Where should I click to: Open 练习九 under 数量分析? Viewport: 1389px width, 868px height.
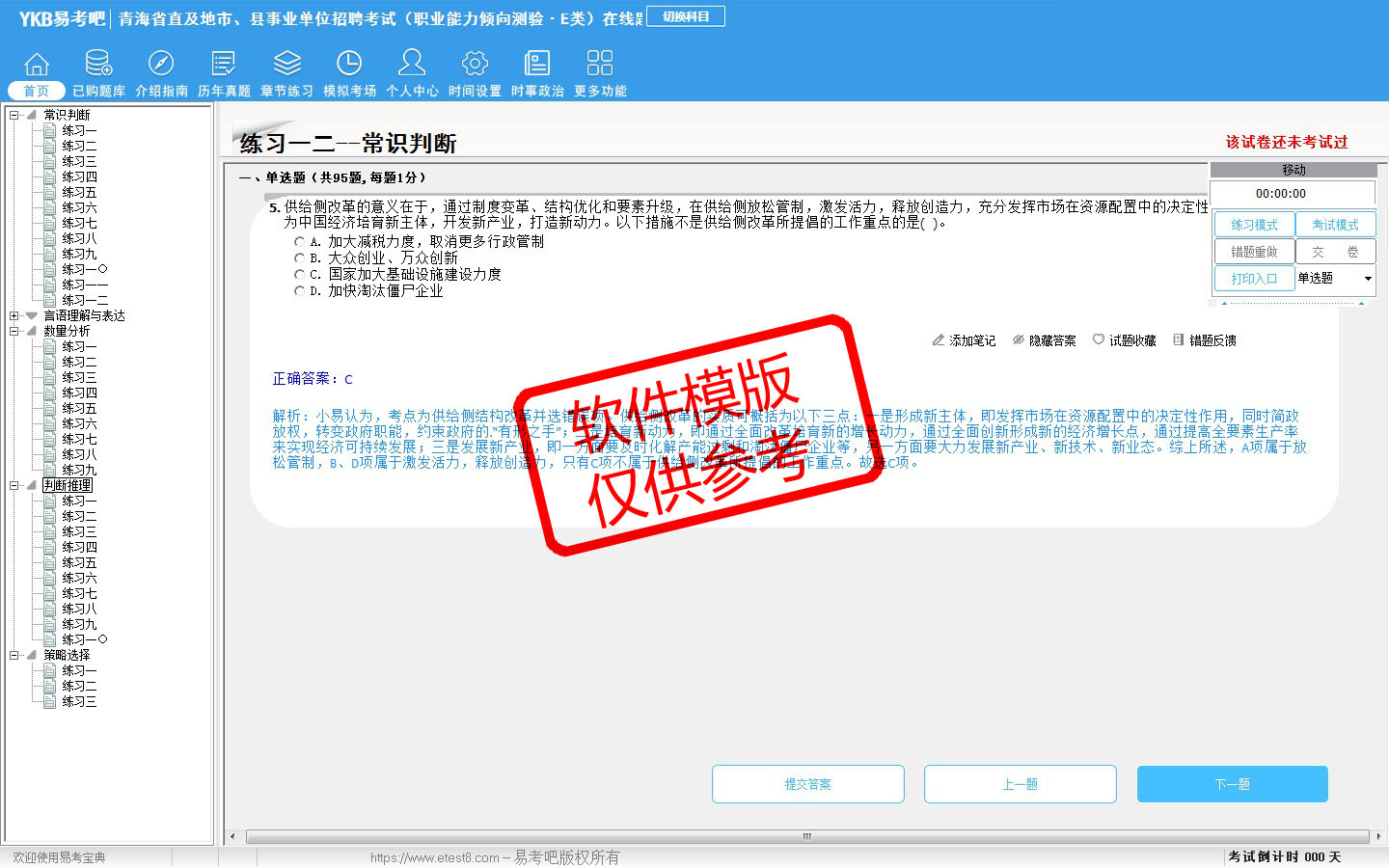click(79, 470)
